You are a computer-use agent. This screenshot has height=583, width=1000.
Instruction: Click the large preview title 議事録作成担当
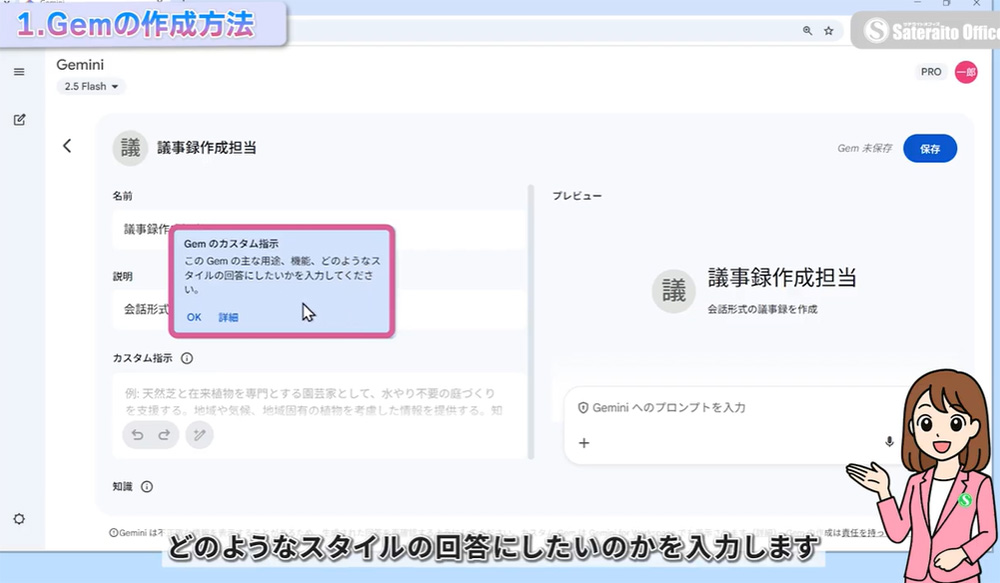782,278
